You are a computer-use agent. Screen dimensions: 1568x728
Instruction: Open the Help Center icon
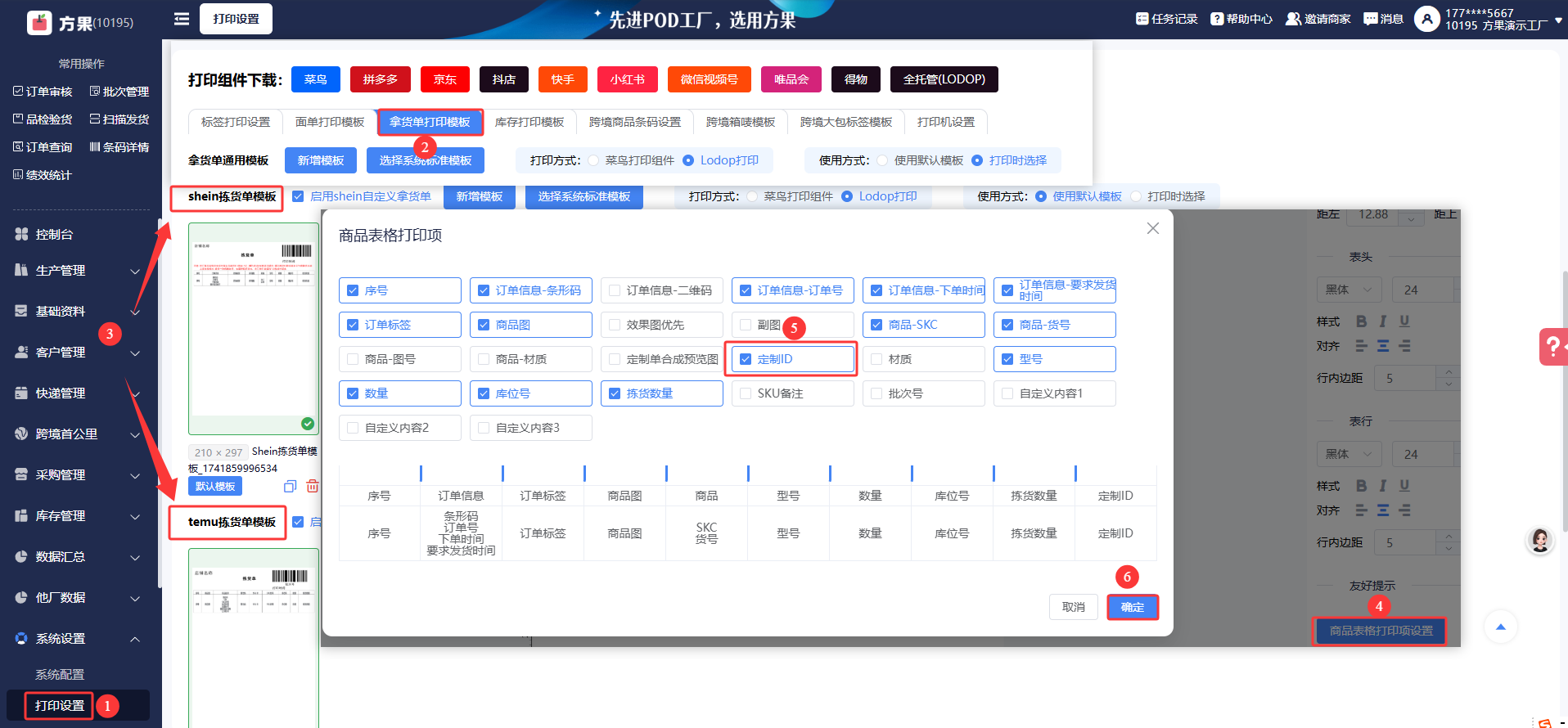[x=1217, y=19]
